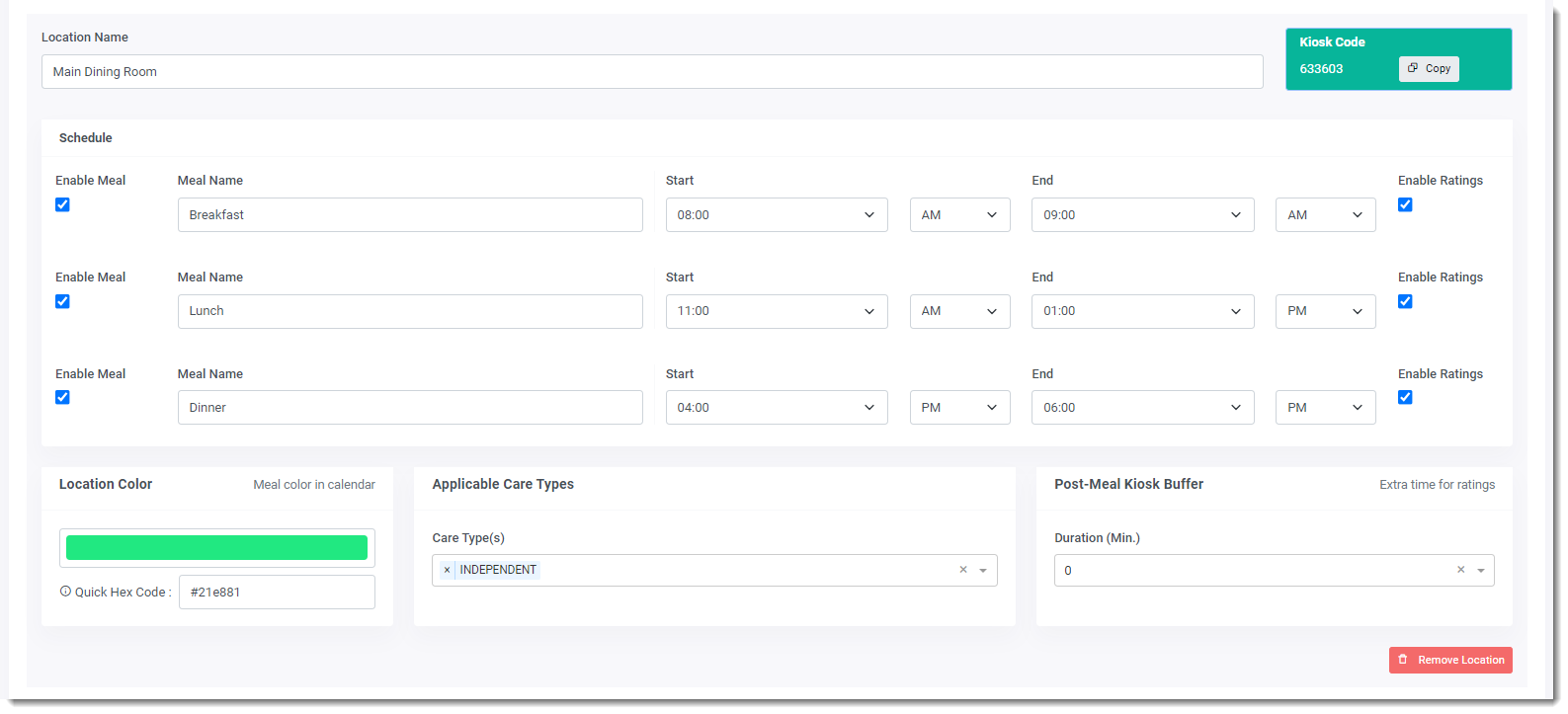Click the 'Extra time for ratings' text

coord(1437,485)
